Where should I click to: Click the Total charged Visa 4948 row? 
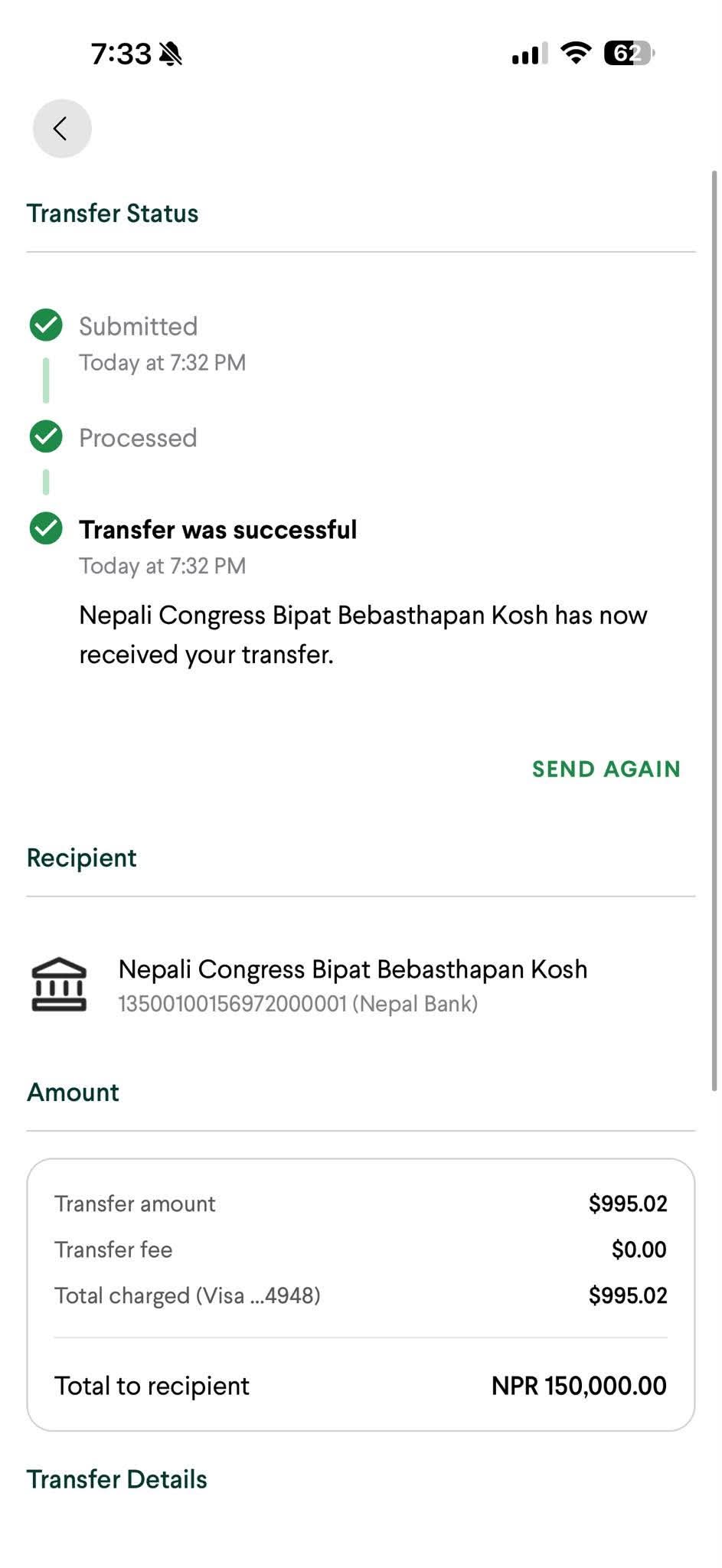point(361,1295)
